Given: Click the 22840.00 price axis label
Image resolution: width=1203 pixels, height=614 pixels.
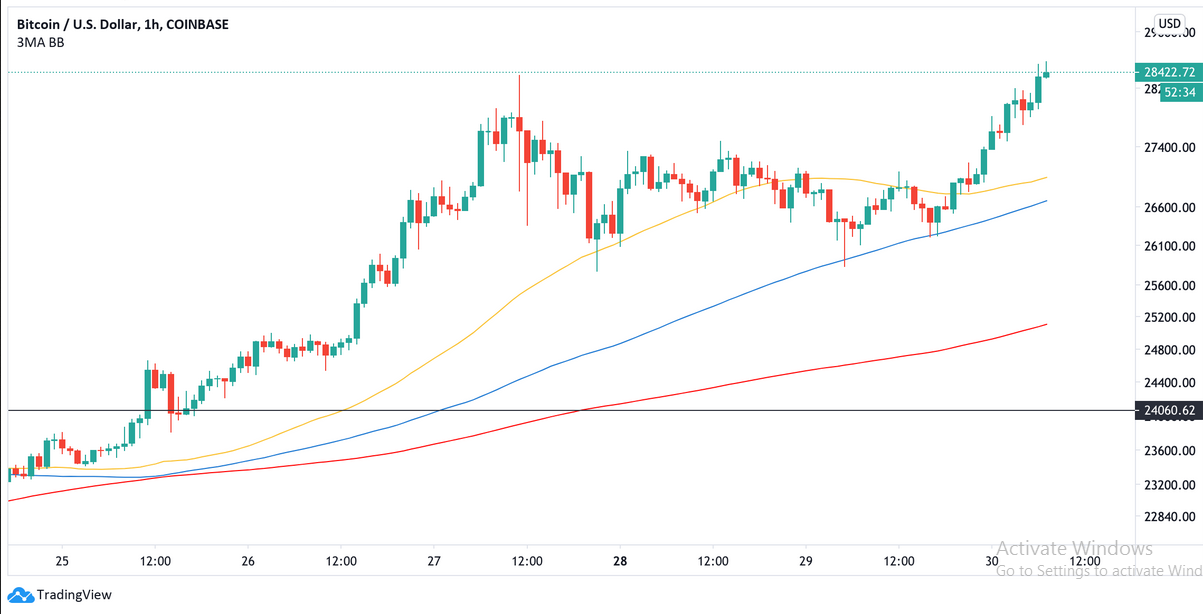Looking at the screenshot, I should [1170, 517].
